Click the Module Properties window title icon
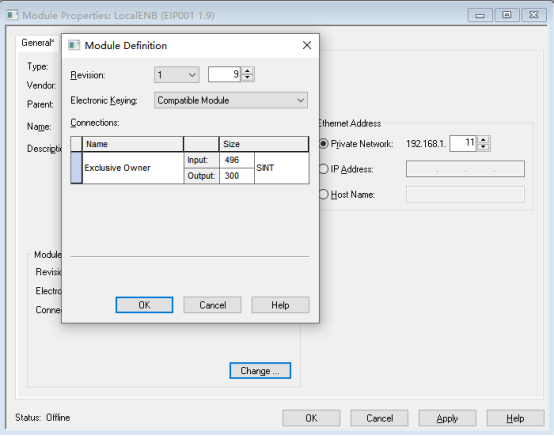Viewport: 554px width, 436px height. (x=12, y=15)
